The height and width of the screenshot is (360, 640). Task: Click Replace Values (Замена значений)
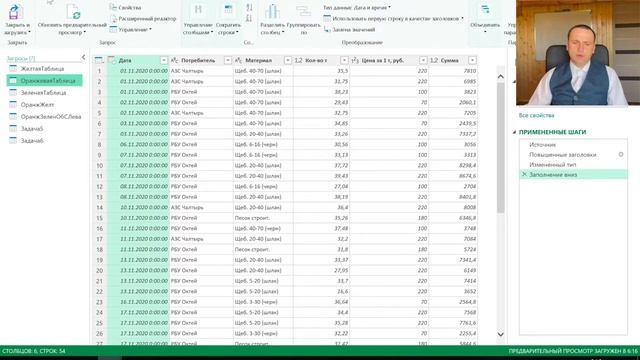[x=349, y=29]
